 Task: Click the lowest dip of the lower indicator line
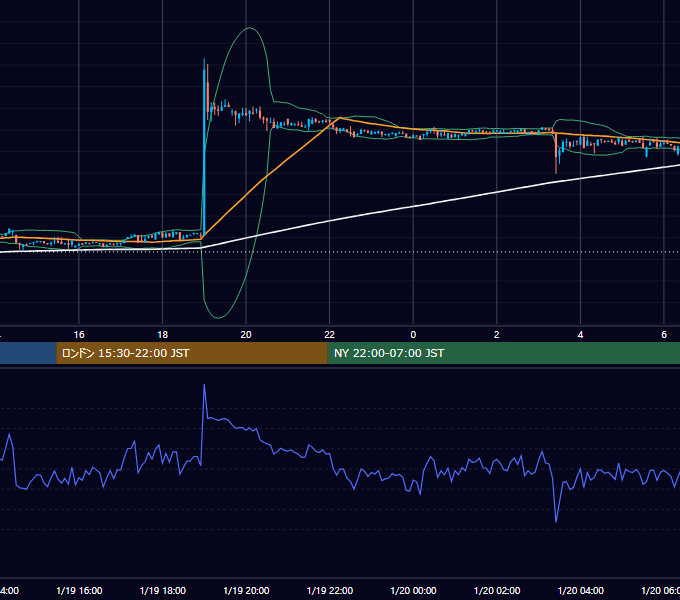click(556, 521)
